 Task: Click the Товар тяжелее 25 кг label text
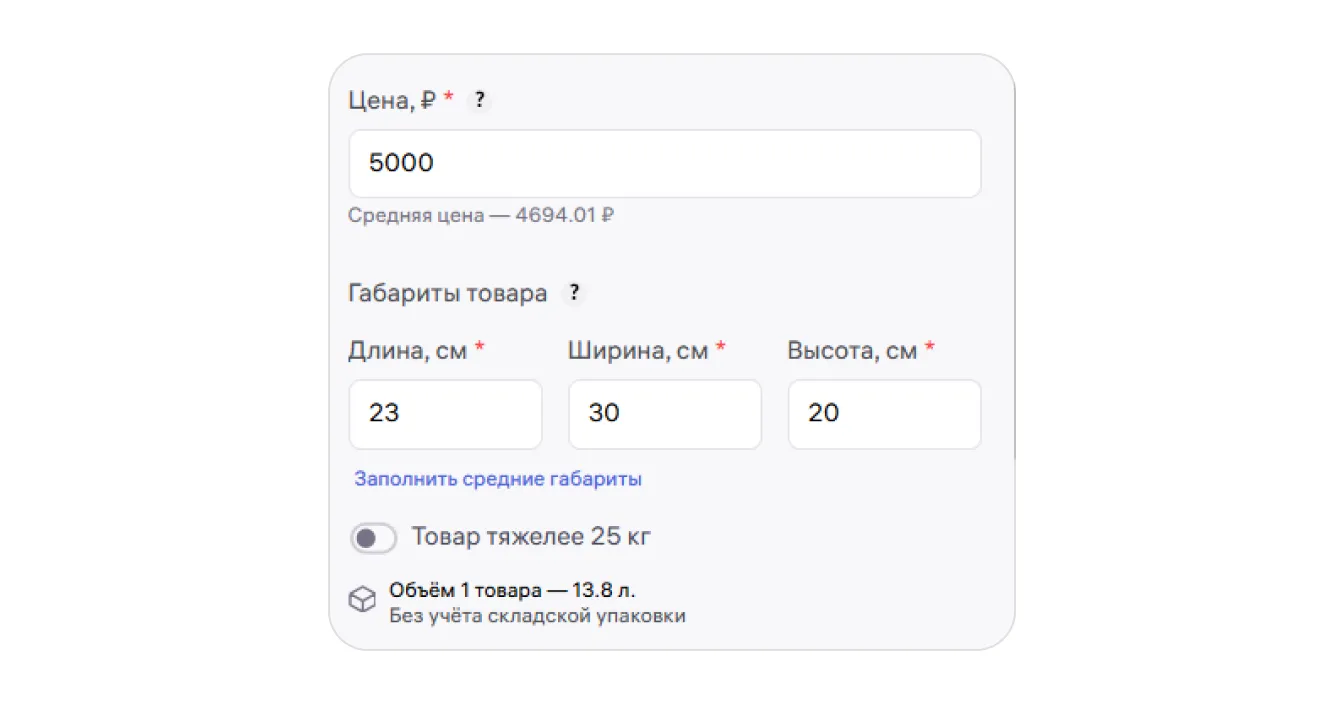531,537
